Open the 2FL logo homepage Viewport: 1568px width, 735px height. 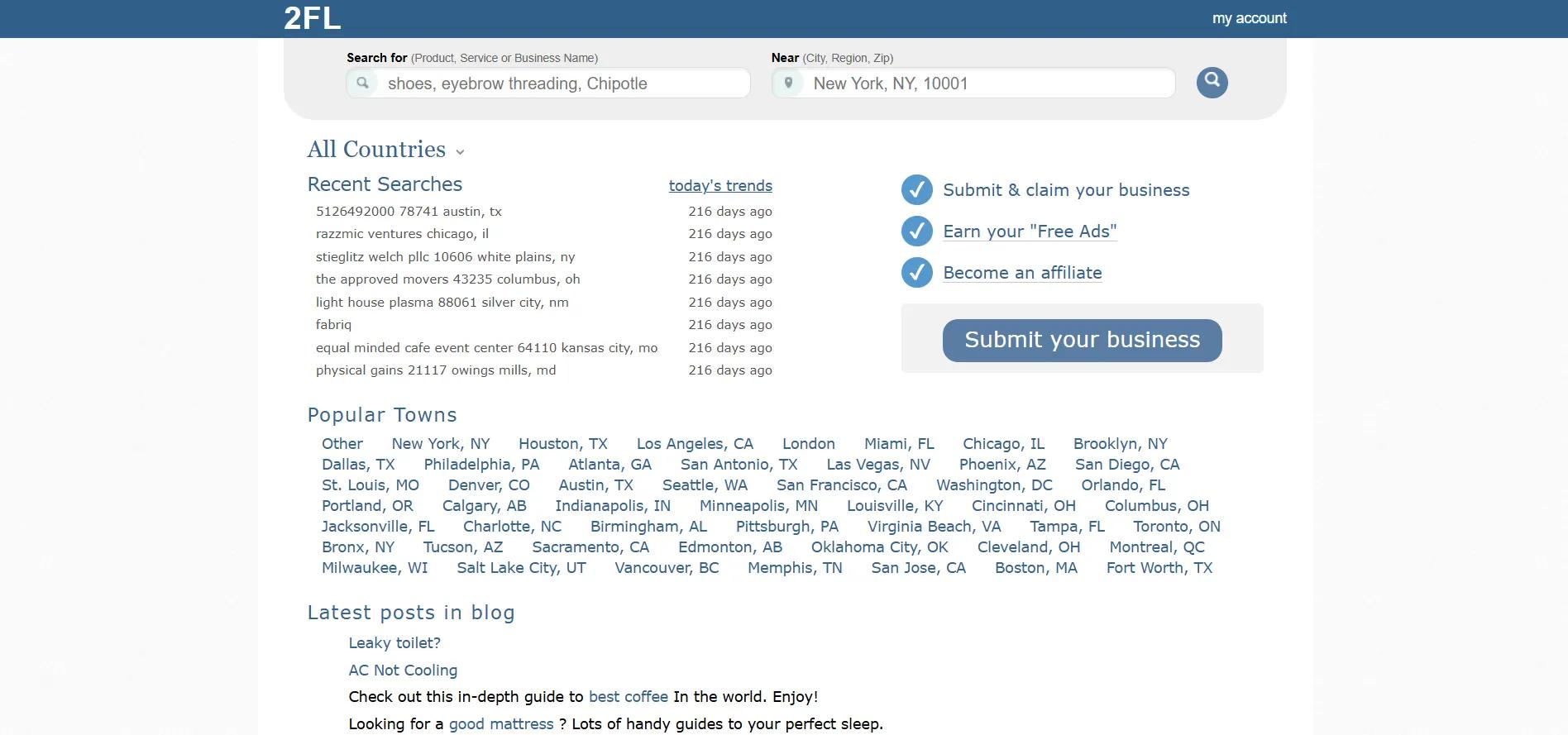tap(312, 18)
